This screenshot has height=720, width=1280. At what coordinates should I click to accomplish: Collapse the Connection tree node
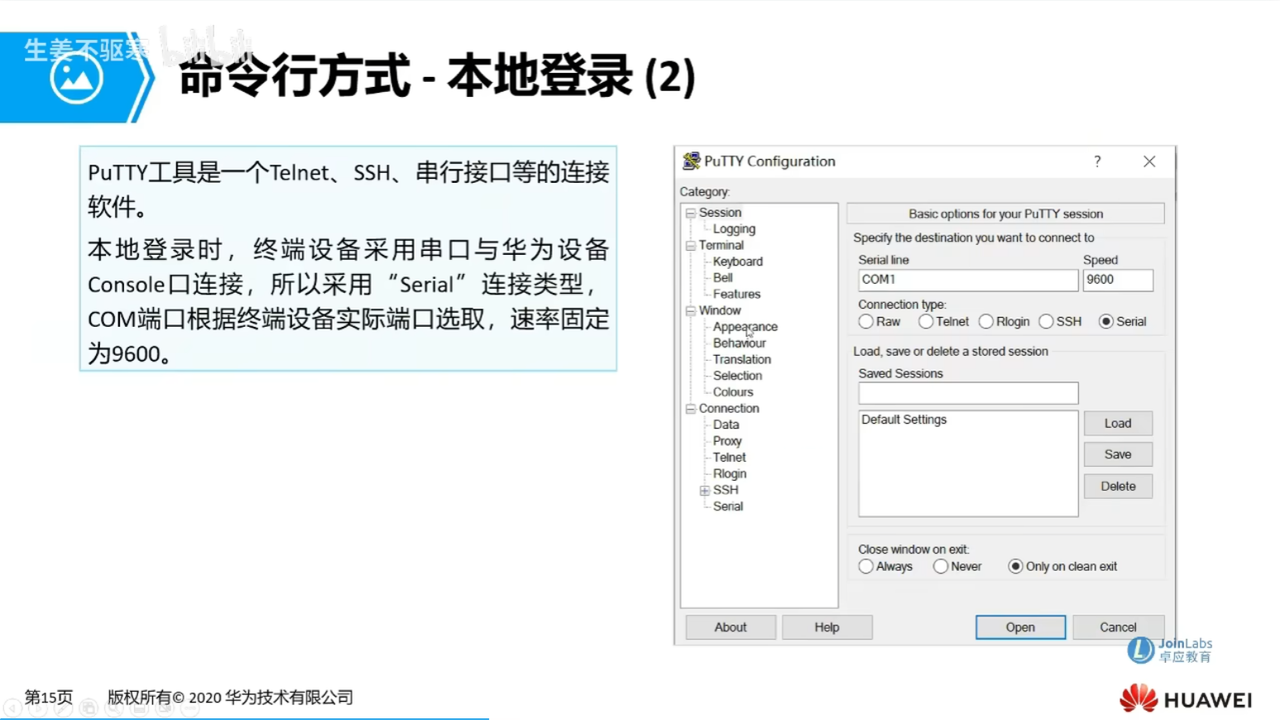(690, 409)
